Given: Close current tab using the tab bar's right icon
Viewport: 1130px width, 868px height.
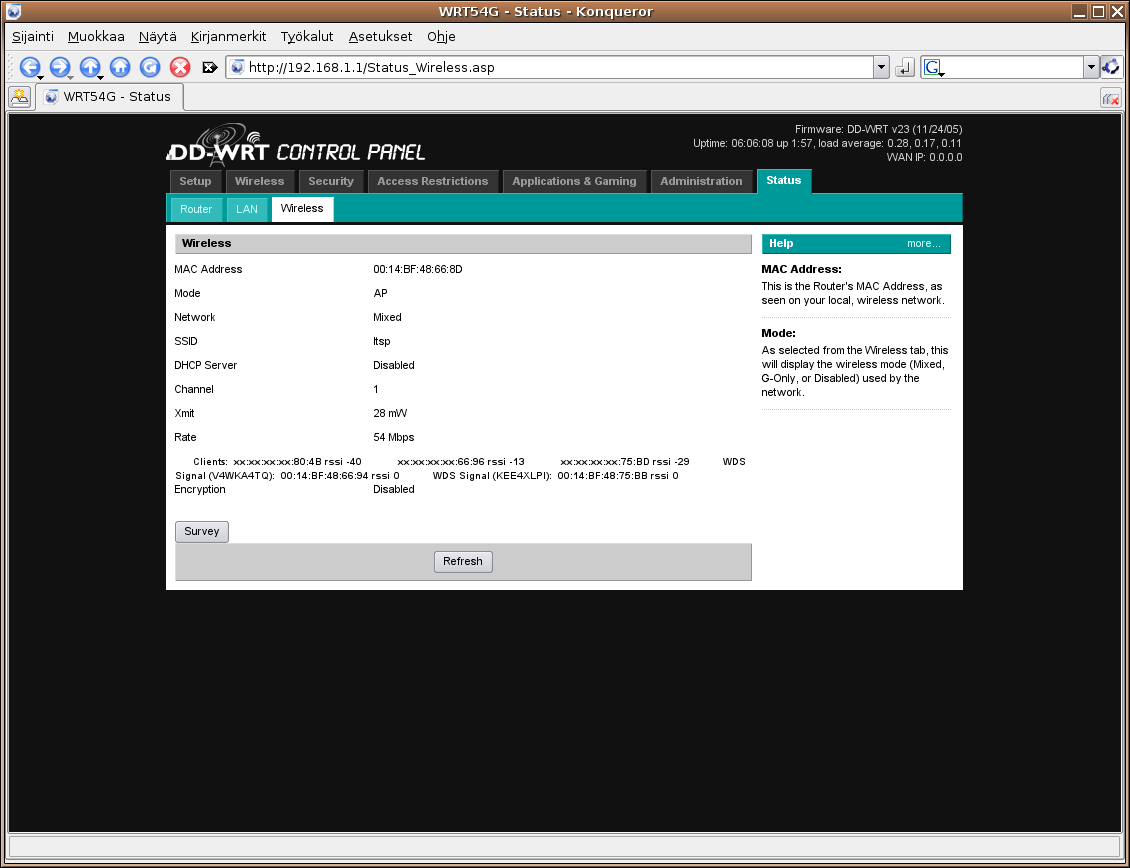Looking at the screenshot, I should 1110,98.
